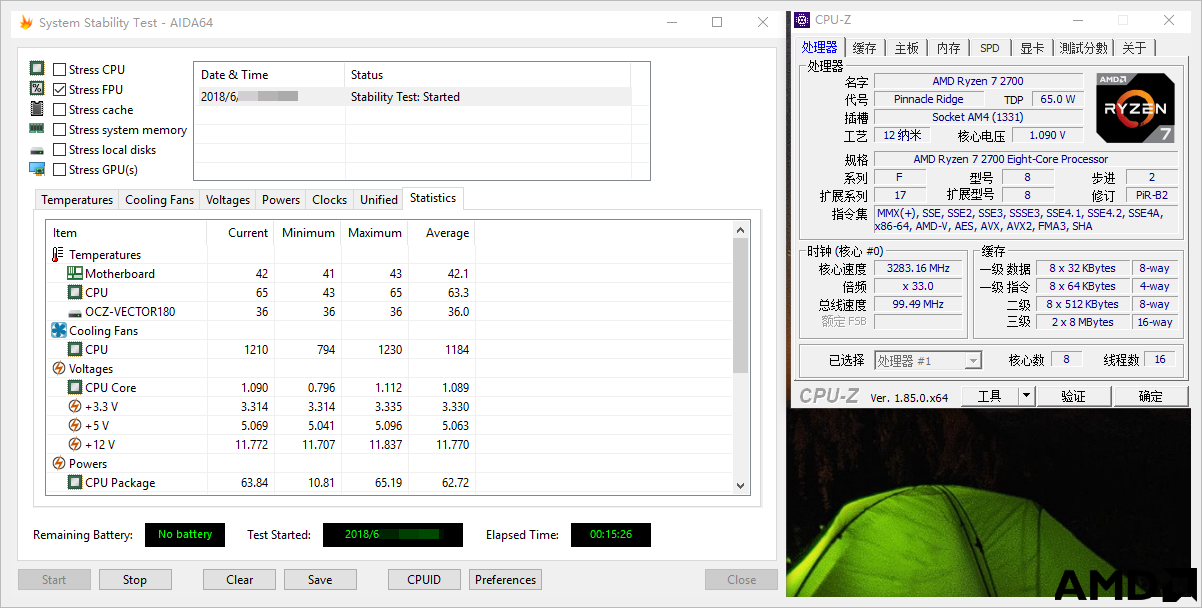Click the CPU icon under Temperatures
This screenshot has width=1202, height=608.
point(75,293)
